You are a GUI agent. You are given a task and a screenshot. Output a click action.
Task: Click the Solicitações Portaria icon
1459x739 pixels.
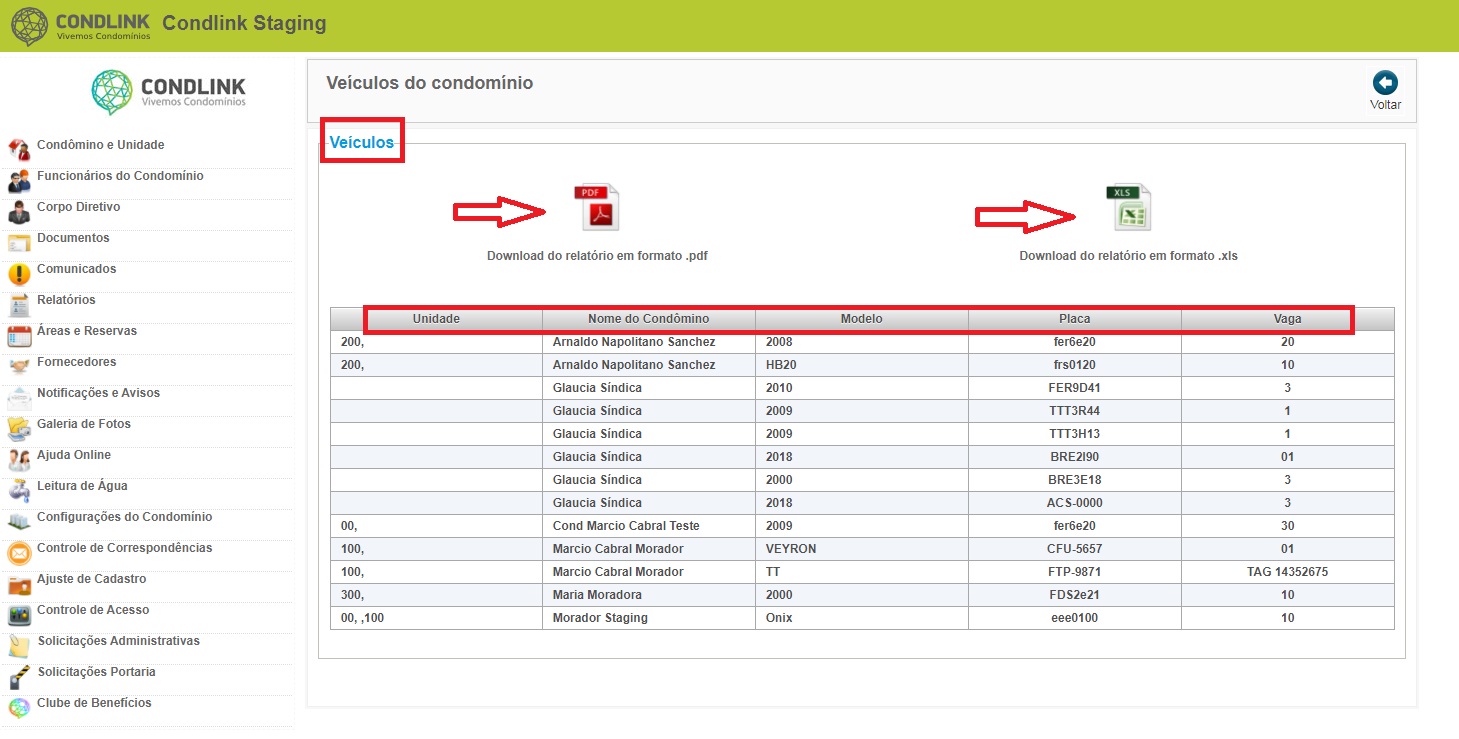coord(19,677)
